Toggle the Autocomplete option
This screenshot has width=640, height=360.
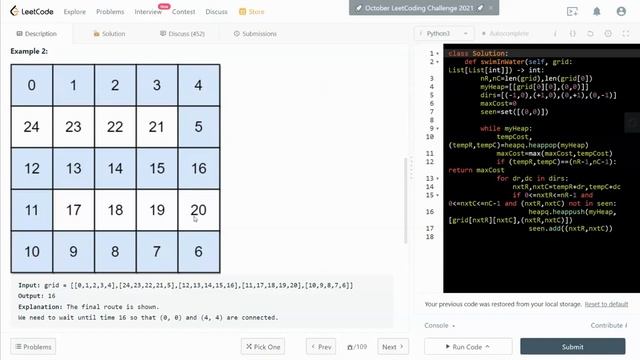point(505,33)
